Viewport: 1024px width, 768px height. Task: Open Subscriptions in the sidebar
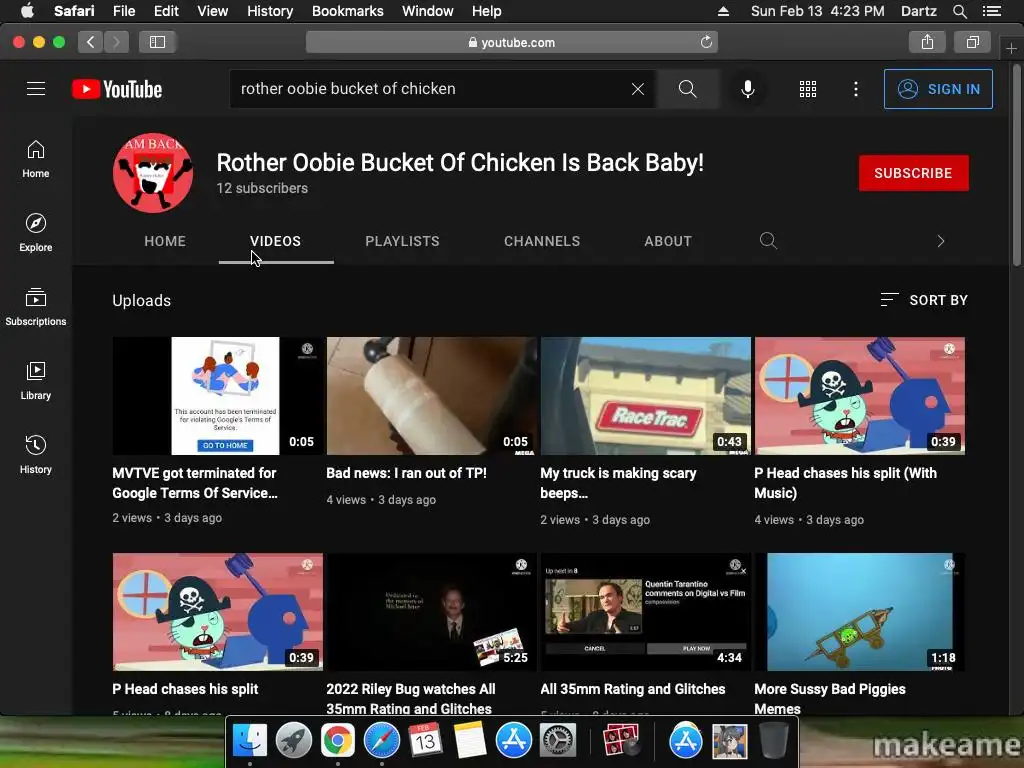tap(36, 306)
